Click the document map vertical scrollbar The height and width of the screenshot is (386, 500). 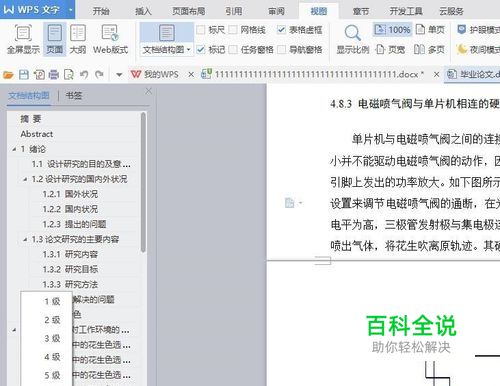click(143, 183)
